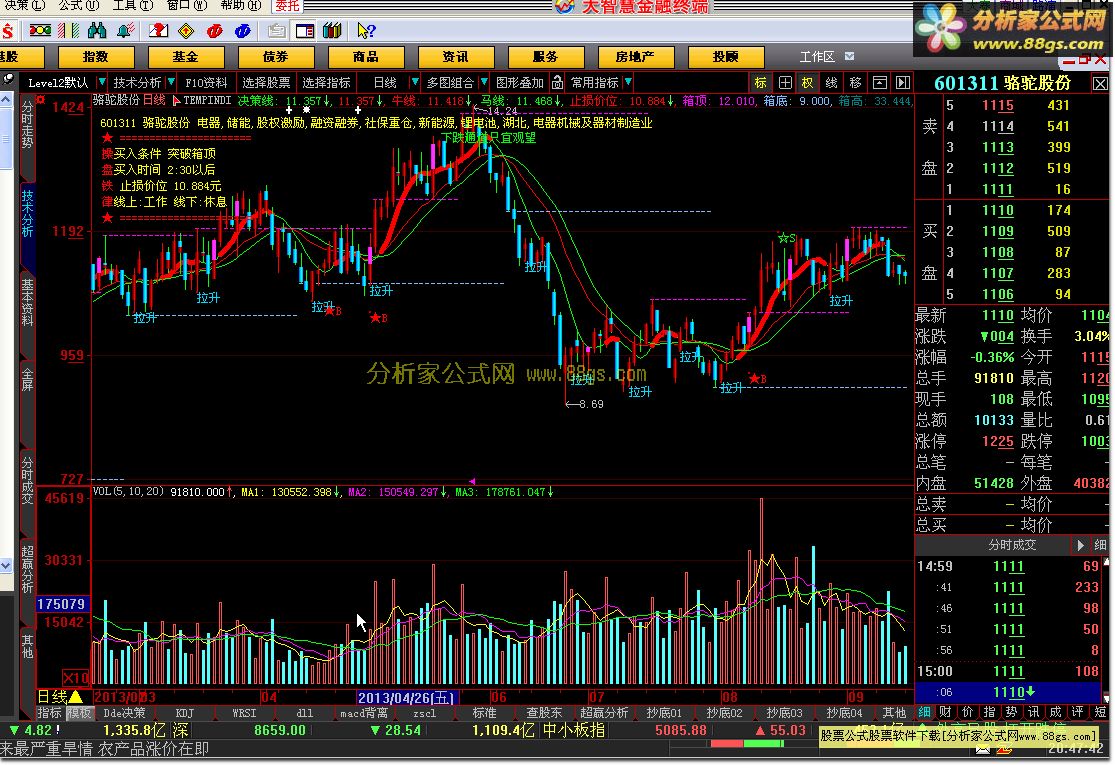
Task: Toggle the 细 detail tab at bottom right
Action: [x=924, y=712]
